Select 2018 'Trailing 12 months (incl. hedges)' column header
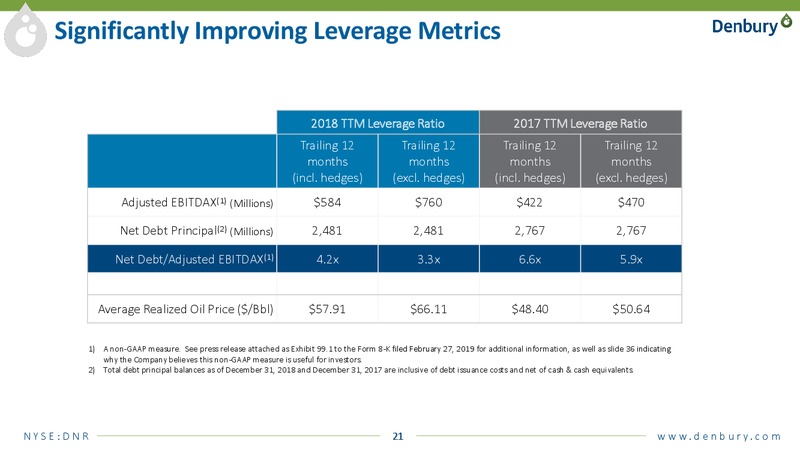Viewport: 800px width, 450px height. pos(327,161)
